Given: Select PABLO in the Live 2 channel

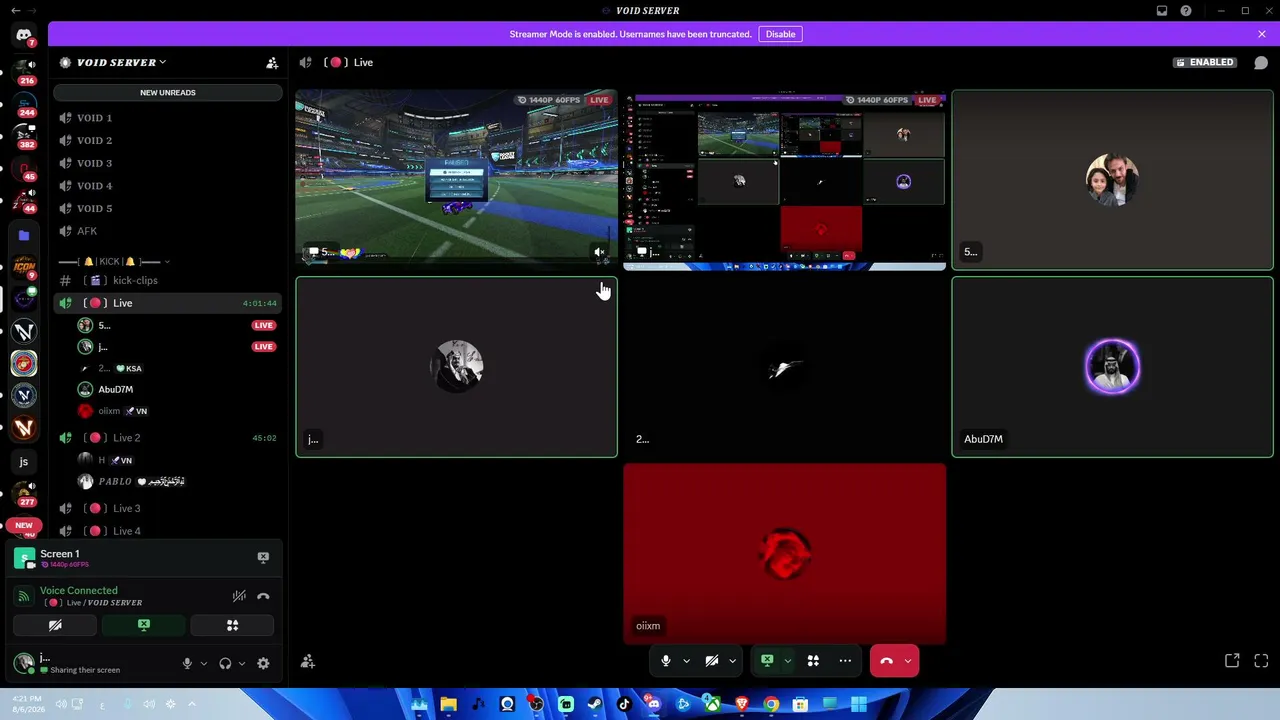Looking at the screenshot, I should 168,481.
